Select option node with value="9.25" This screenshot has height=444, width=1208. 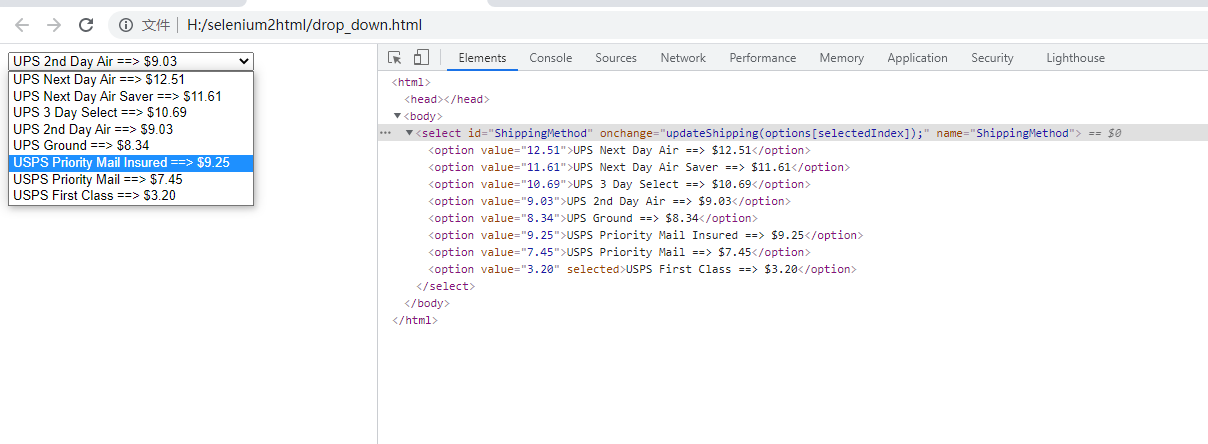643,235
